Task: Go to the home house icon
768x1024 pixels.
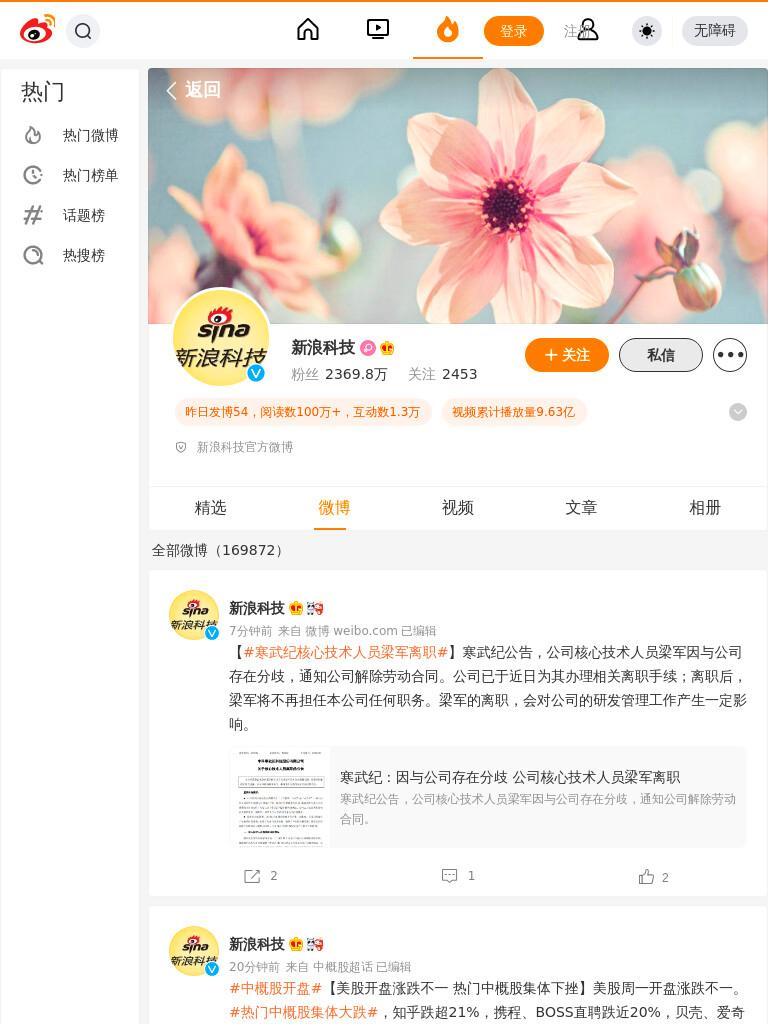Action: click(308, 29)
